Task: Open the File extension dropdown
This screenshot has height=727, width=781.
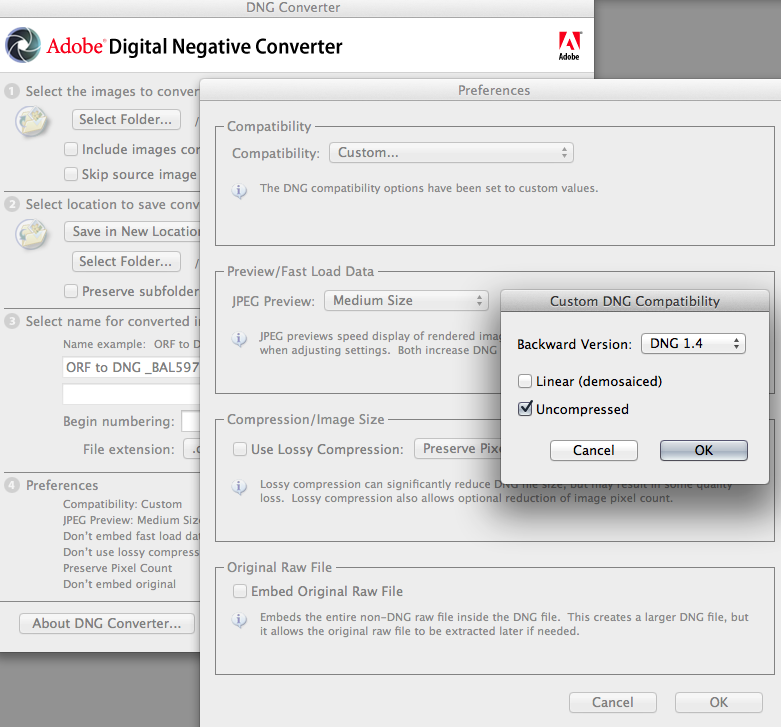Action: pyautogui.click(x=192, y=449)
